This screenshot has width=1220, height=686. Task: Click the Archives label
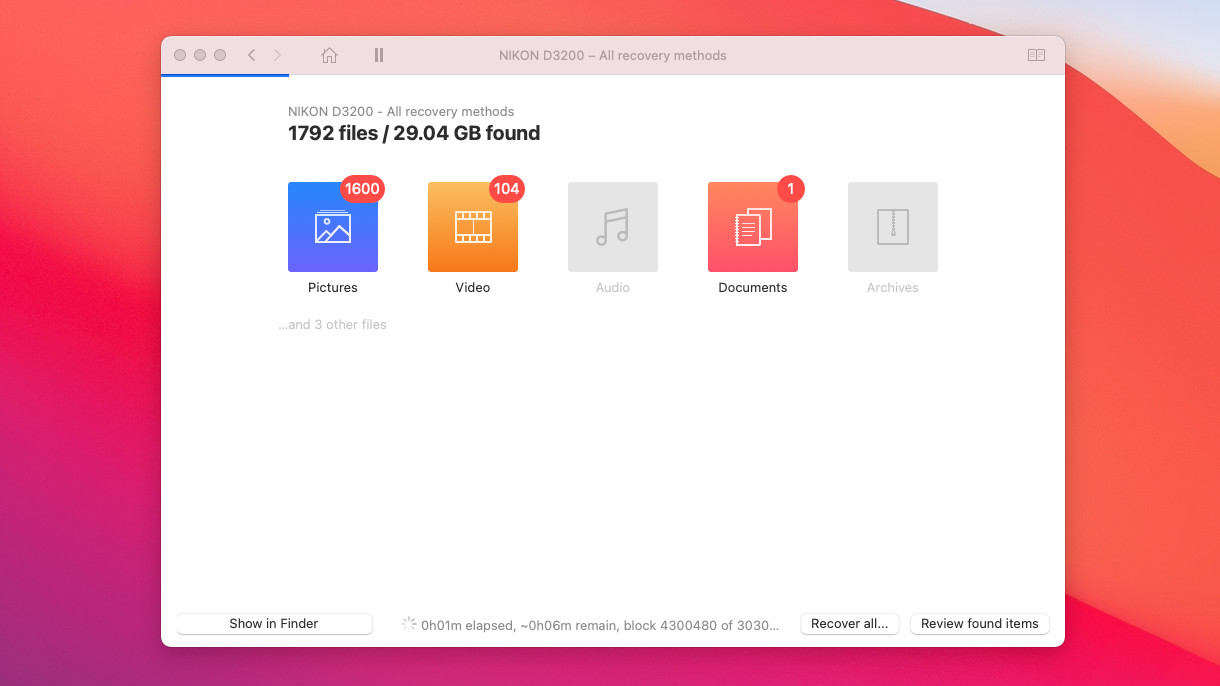click(x=893, y=287)
